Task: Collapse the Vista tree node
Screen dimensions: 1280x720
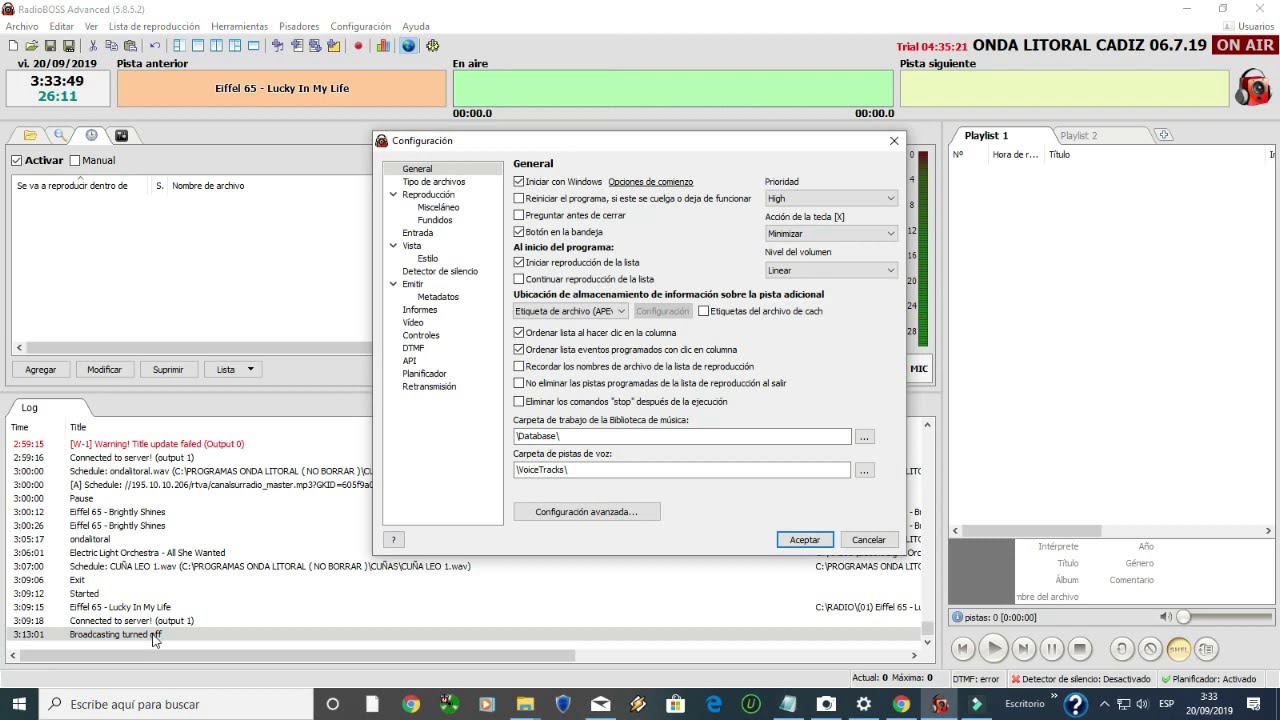Action: 393,246
